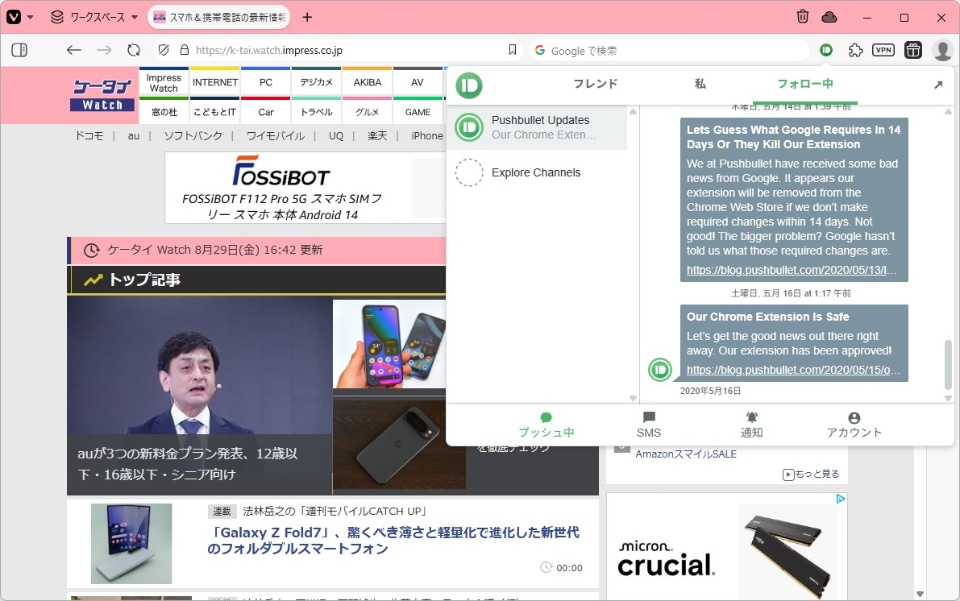960x601 pixels.
Task: Open Car nav item
Action: coord(266,112)
